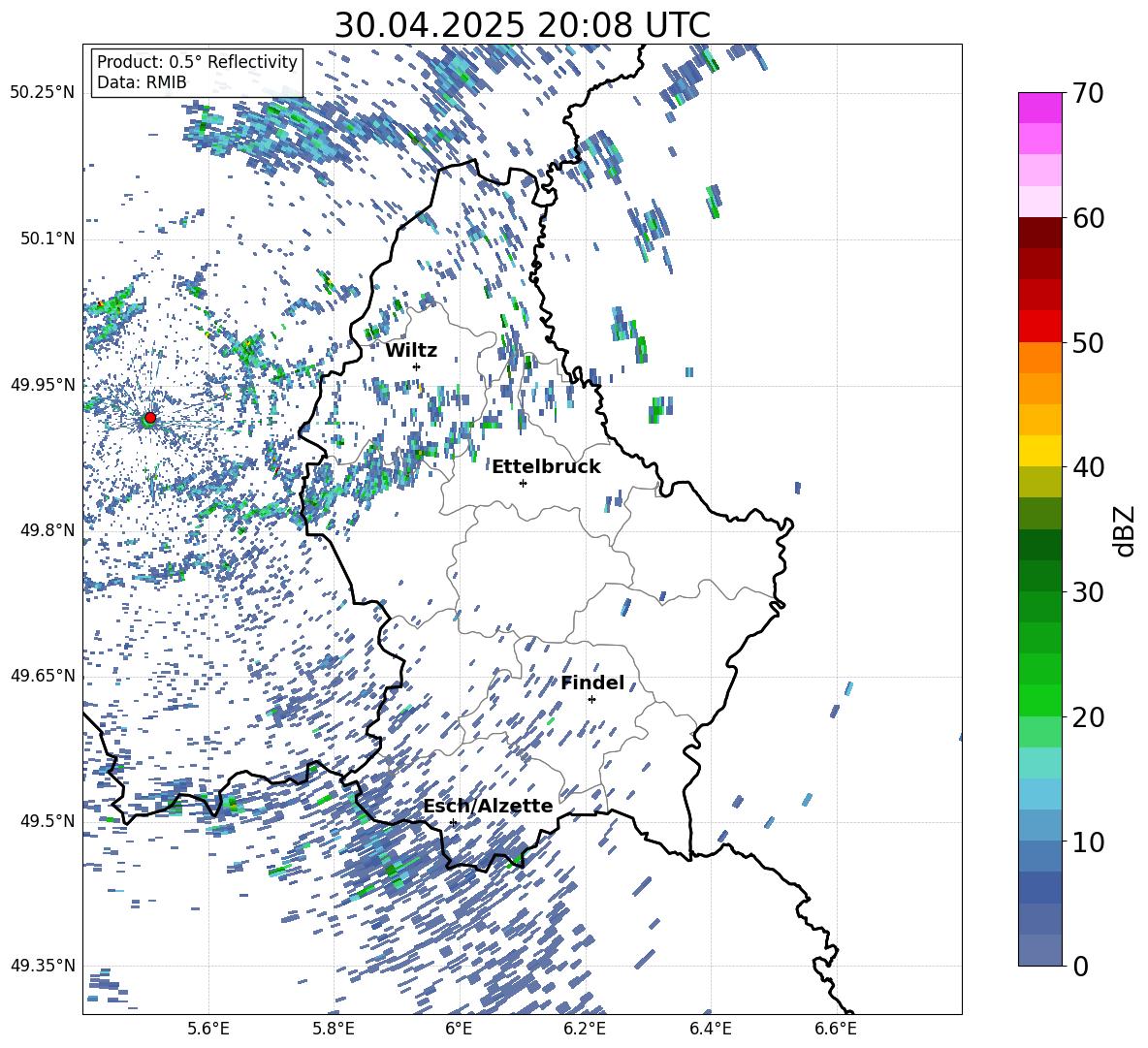
Task: Click the 6.4°E longitude label
Action: pyautogui.click(x=710, y=1029)
